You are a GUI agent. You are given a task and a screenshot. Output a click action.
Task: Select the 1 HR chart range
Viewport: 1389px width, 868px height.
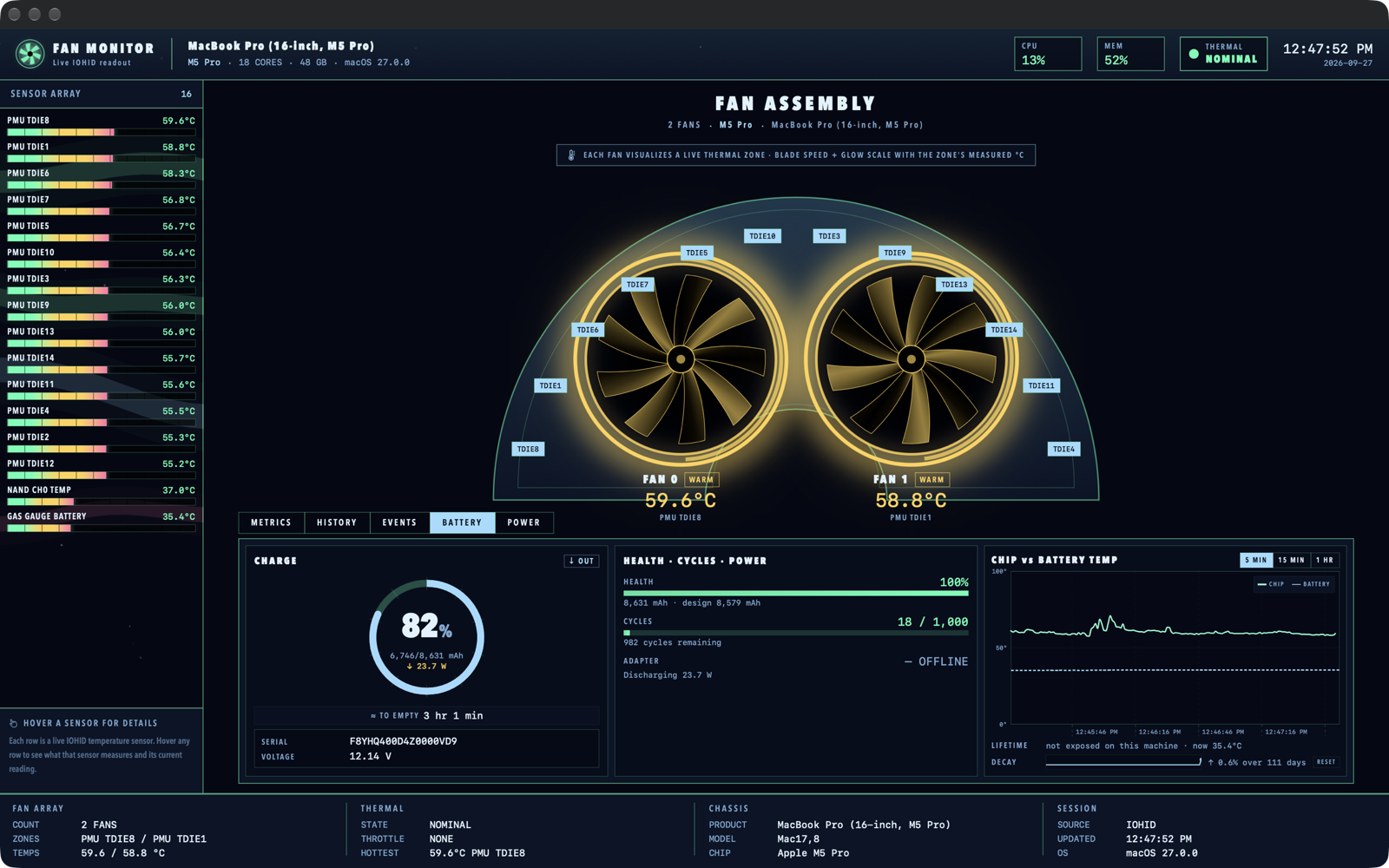pyautogui.click(x=1325, y=560)
